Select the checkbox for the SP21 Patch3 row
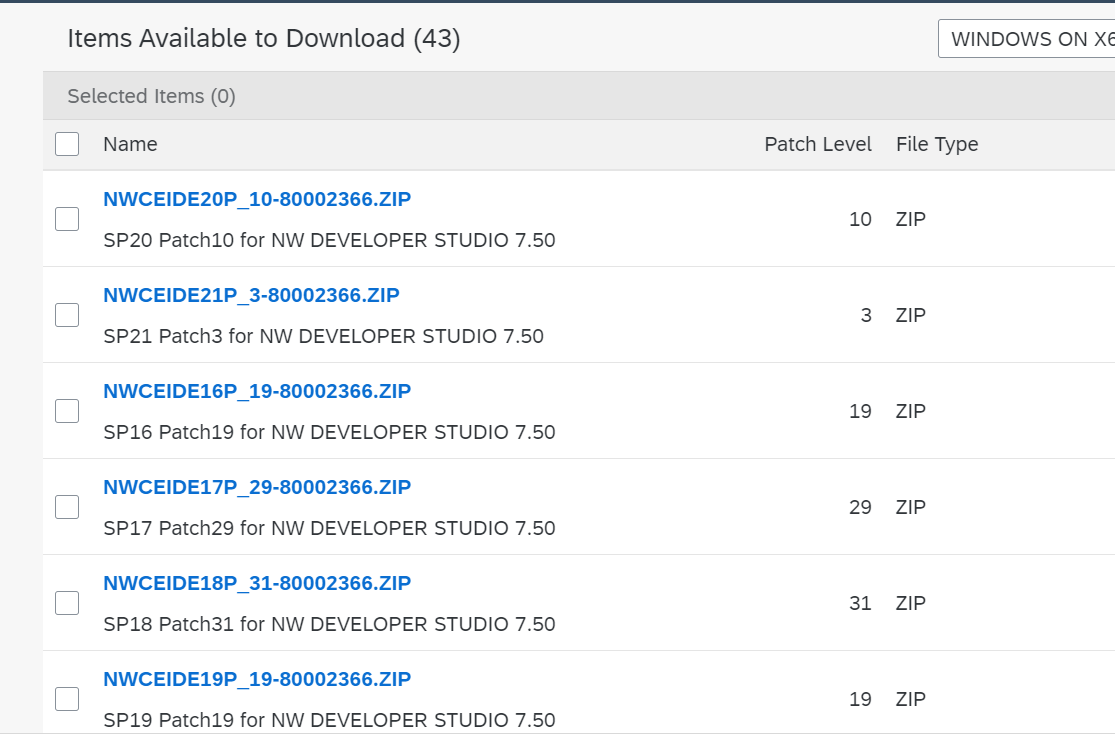This screenshot has width=1115, height=754. [x=67, y=315]
